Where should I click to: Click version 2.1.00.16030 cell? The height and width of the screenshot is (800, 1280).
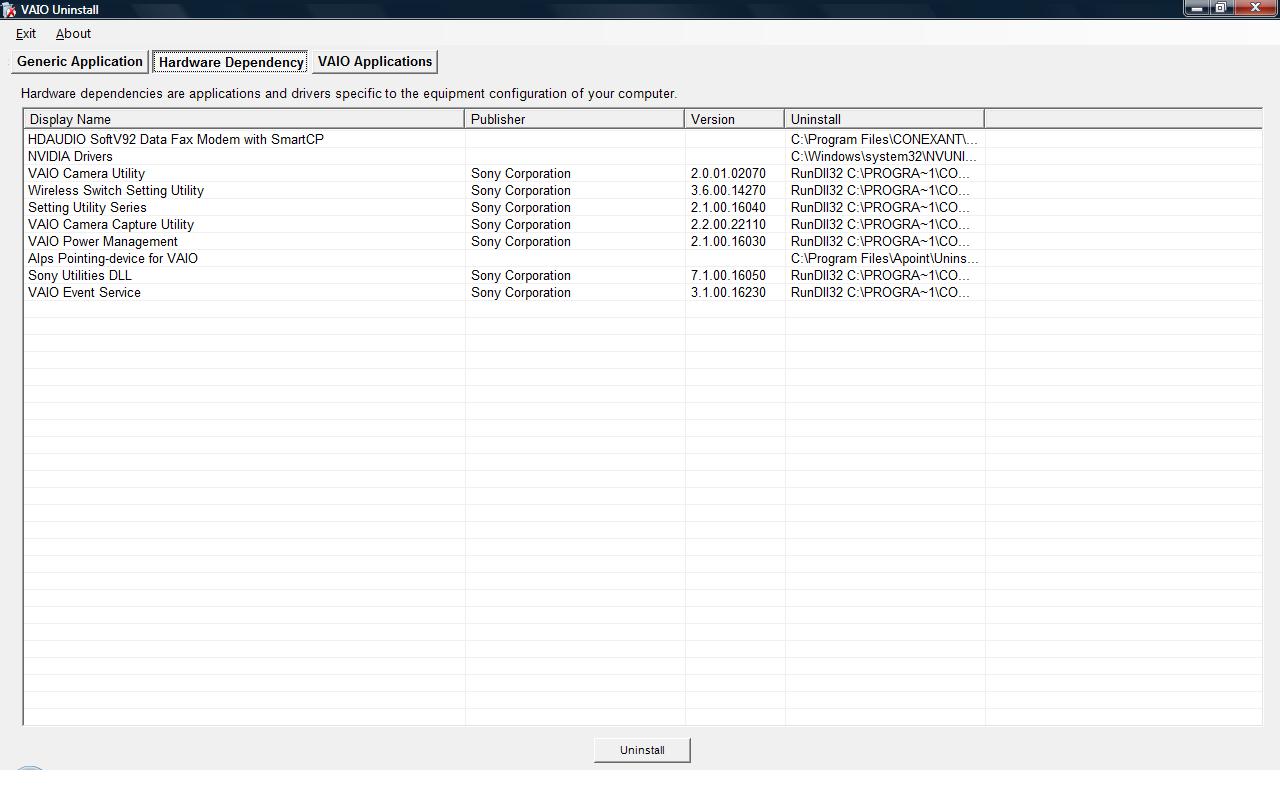coord(728,241)
